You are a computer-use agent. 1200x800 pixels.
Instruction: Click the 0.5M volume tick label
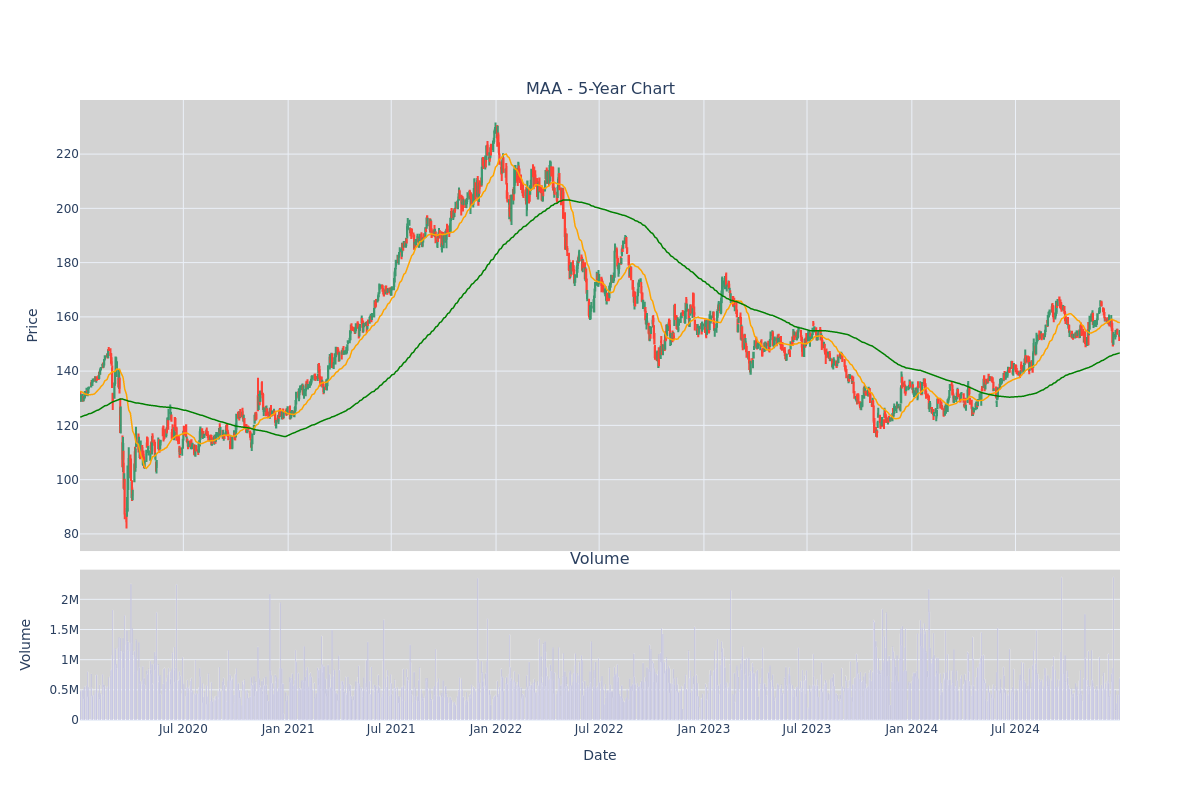[x=62, y=689]
